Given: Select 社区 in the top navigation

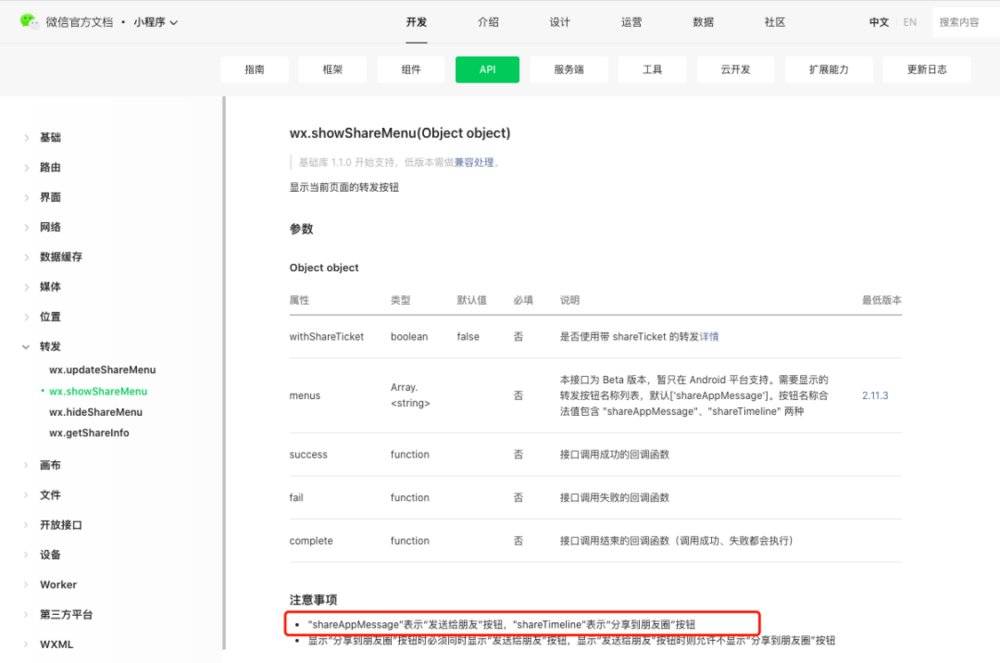Looking at the screenshot, I should coord(773,21).
